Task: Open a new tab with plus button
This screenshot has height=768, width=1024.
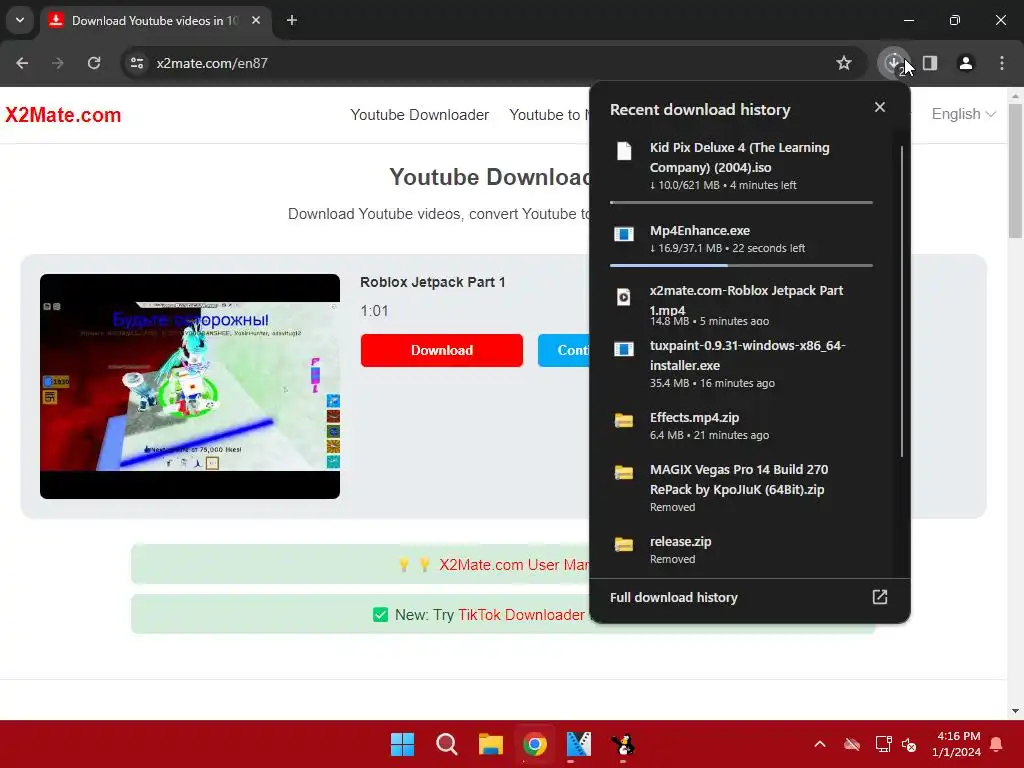Action: [x=292, y=20]
